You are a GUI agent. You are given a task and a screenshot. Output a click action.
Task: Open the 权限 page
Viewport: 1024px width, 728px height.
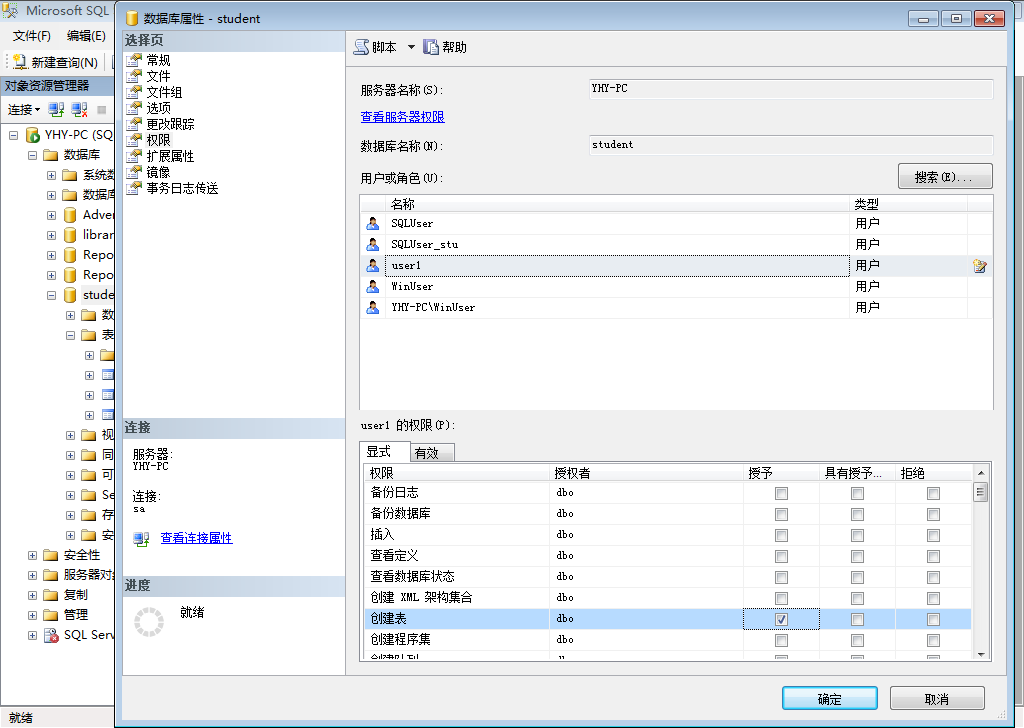[x=158, y=140]
